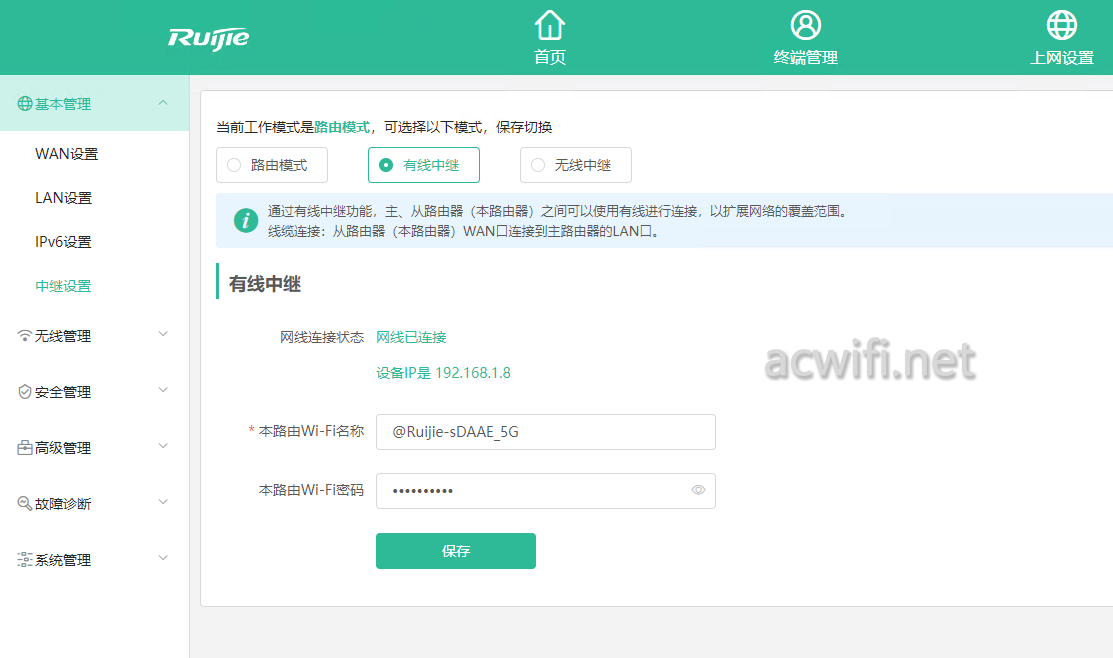Open the 系统管理 menu label
1113x658 pixels.
(x=62, y=560)
